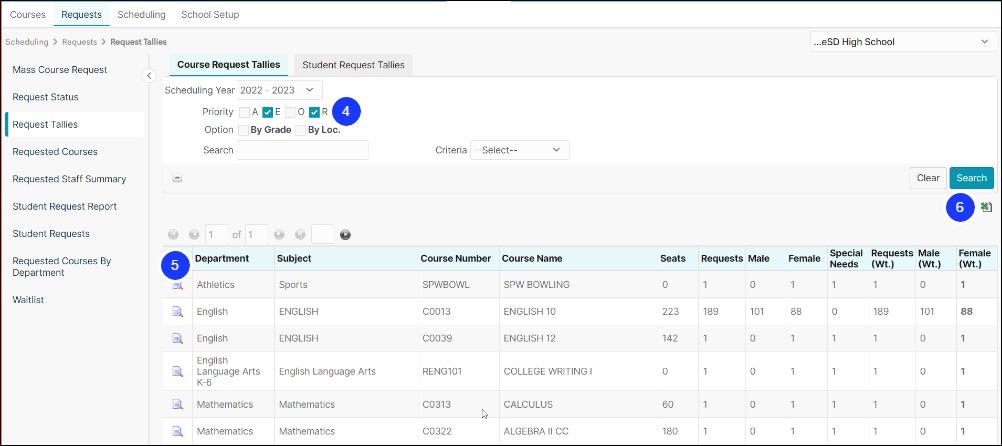Open the Criteria select dropdown
The width and height of the screenshot is (1002, 446).
[520, 150]
